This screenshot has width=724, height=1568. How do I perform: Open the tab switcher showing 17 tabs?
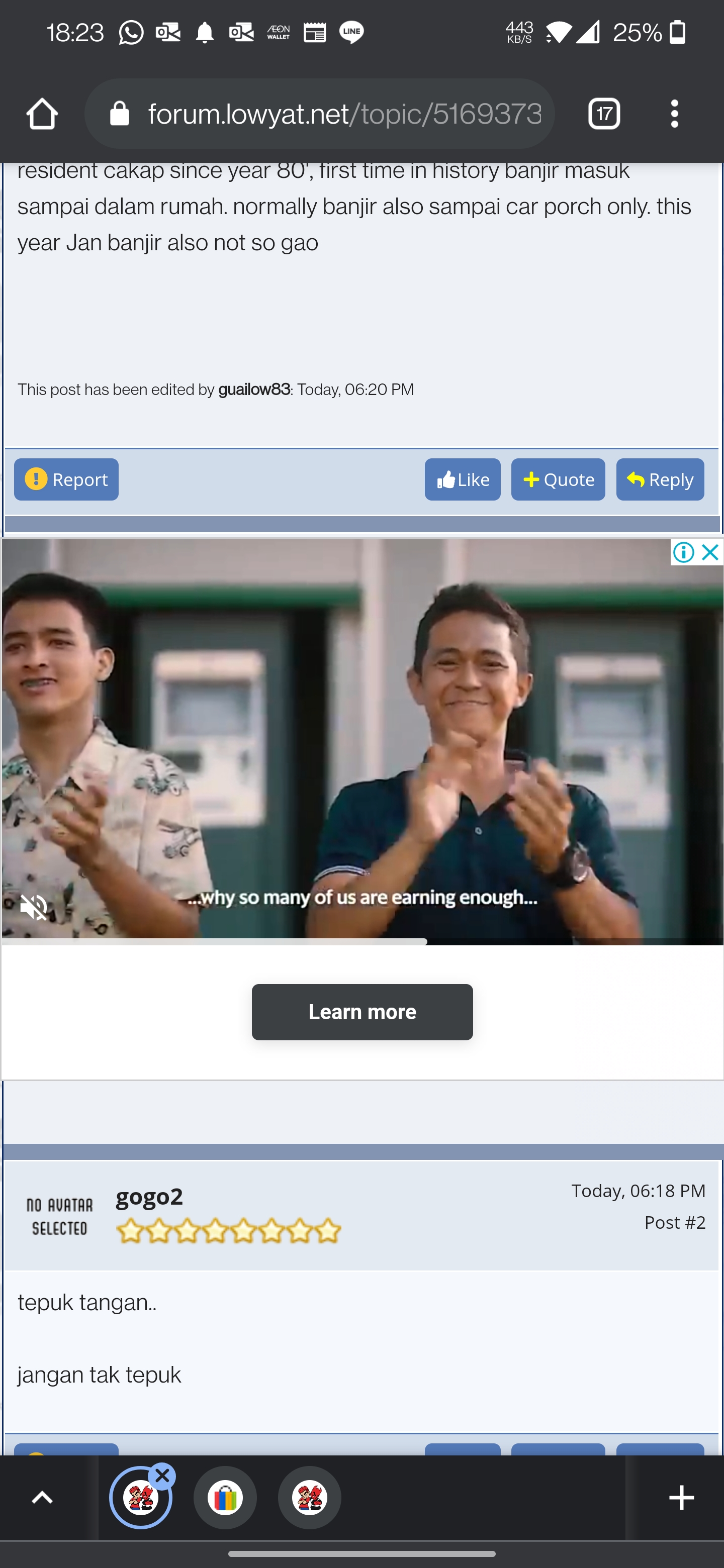604,114
